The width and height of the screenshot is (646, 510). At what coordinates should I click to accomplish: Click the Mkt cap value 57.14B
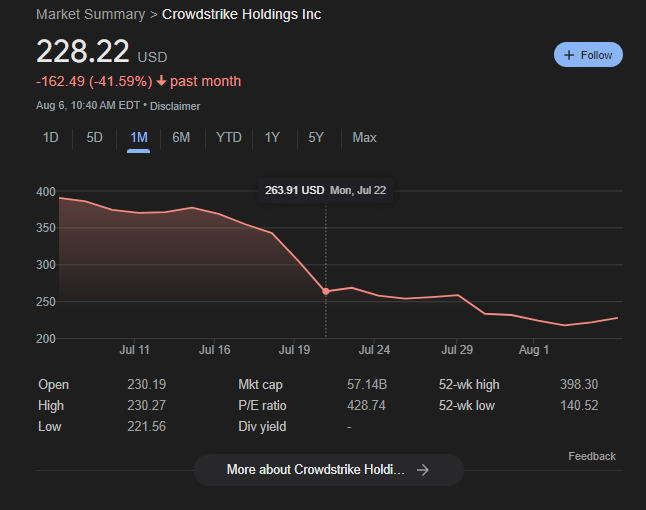coord(367,384)
